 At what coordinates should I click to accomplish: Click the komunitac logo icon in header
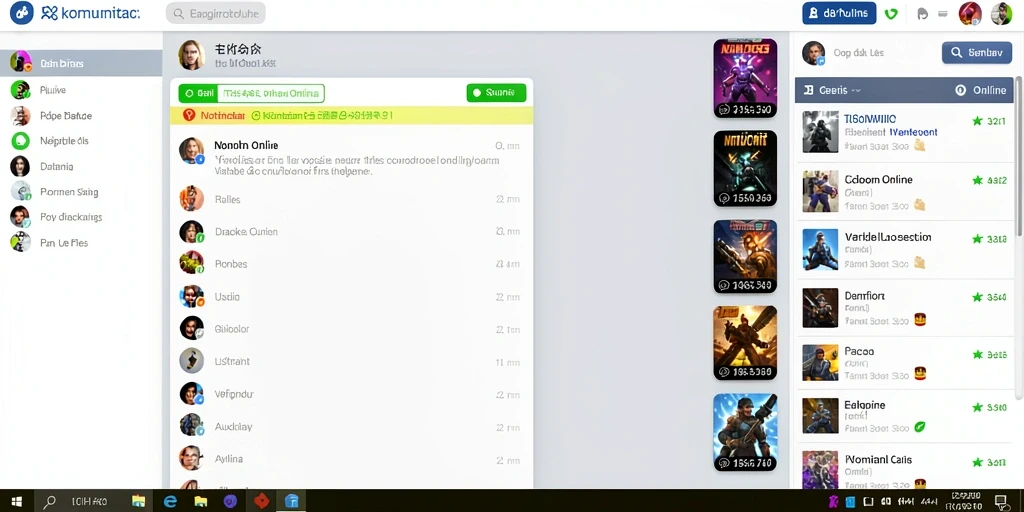pos(22,13)
